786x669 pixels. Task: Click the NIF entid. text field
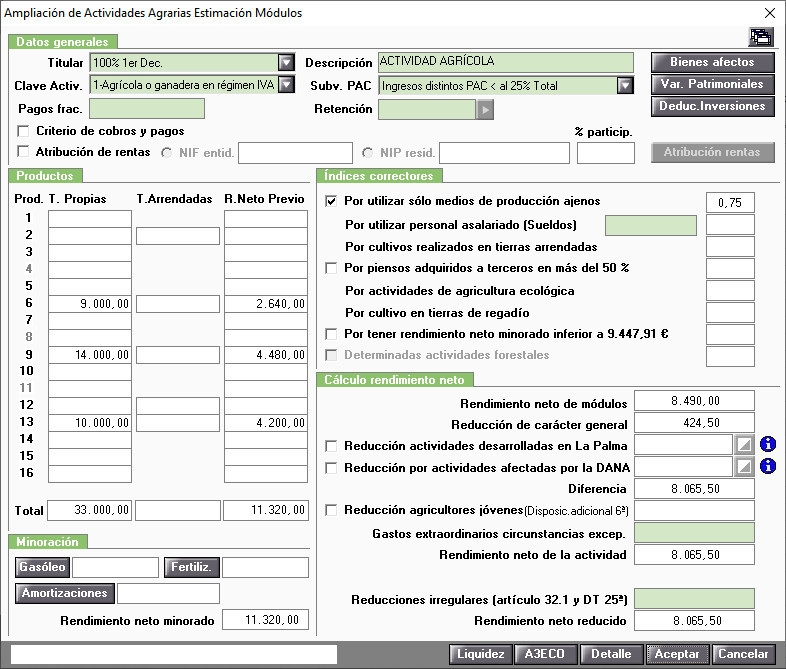coord(295,153)
